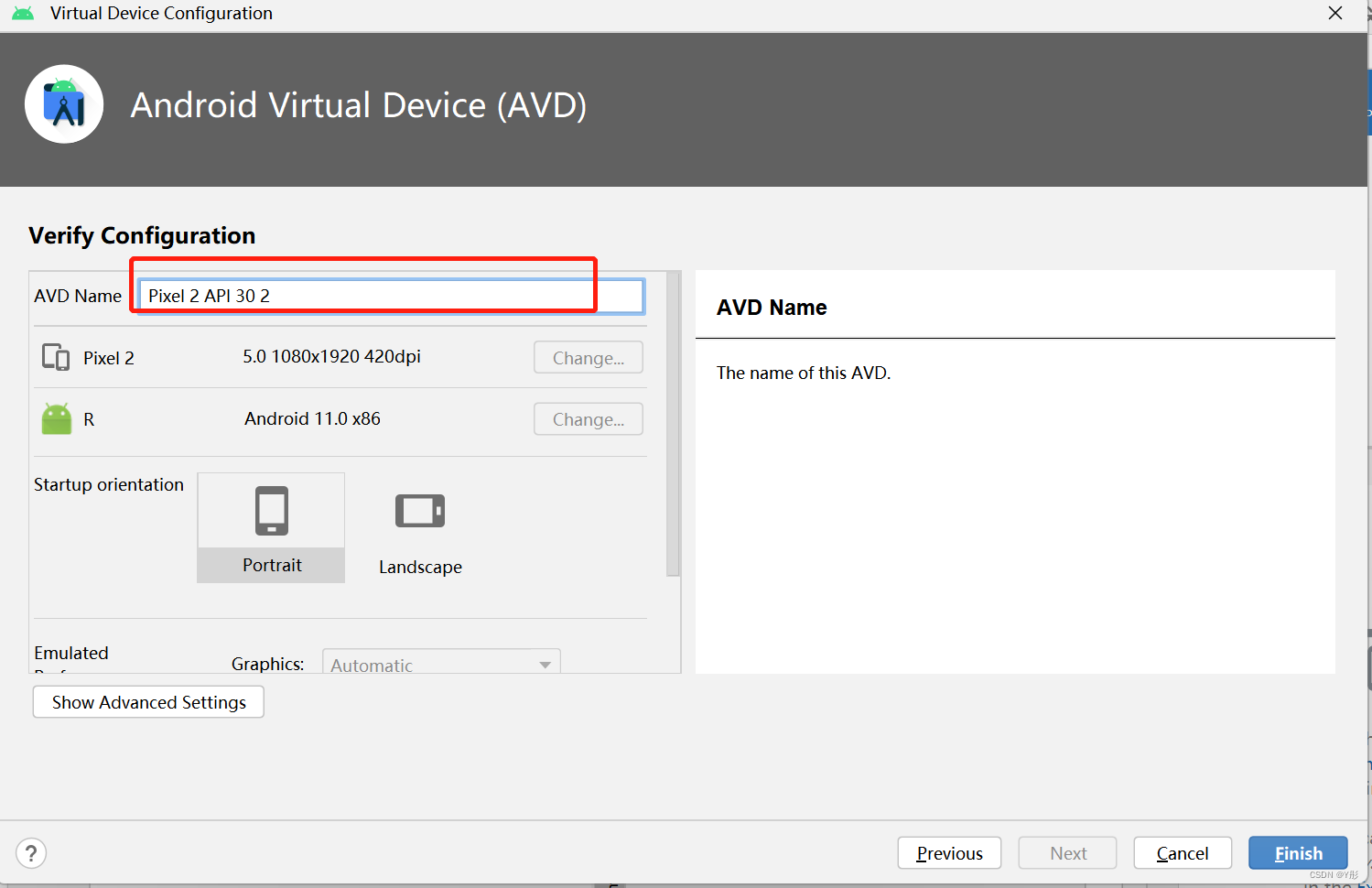Click inside the AVD Name text field
Image resolution: width=1372 pixels, height=888 pixels.
388,296
